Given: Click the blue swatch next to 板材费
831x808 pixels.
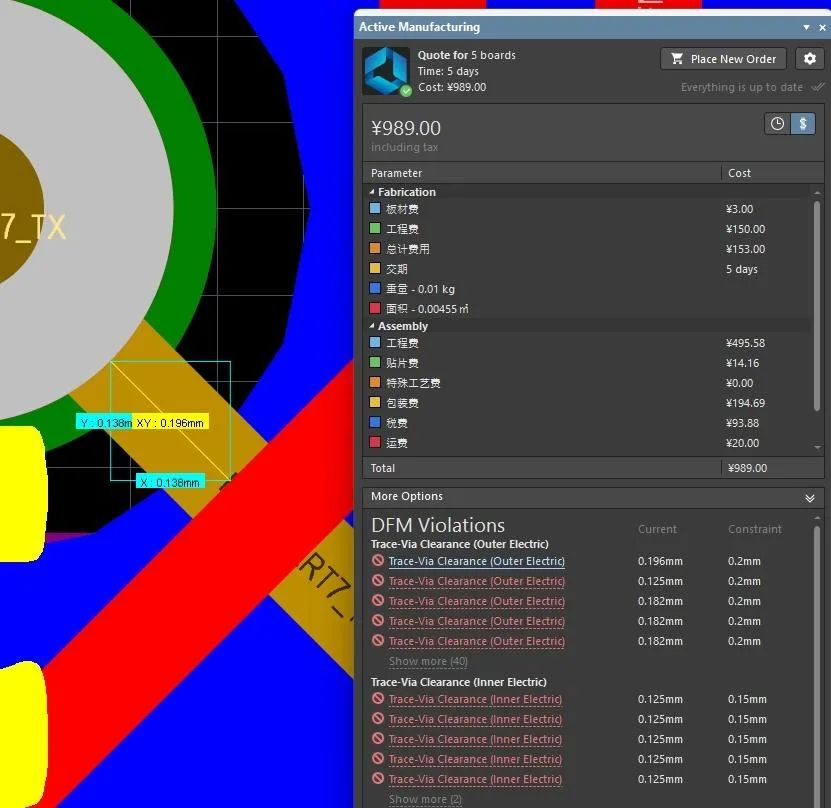Looking at the screenshot, I should point(375,208).
